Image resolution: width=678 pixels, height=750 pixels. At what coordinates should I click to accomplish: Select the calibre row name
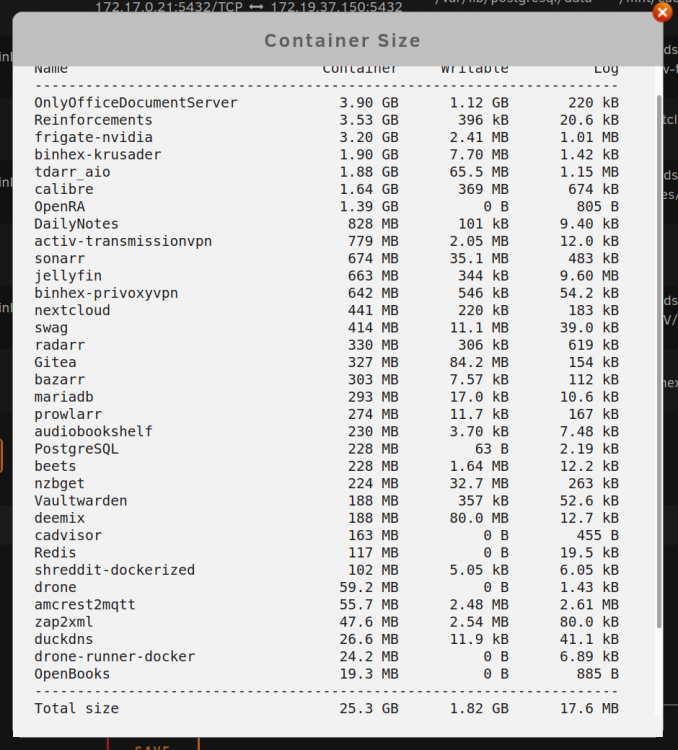[64, 189]
